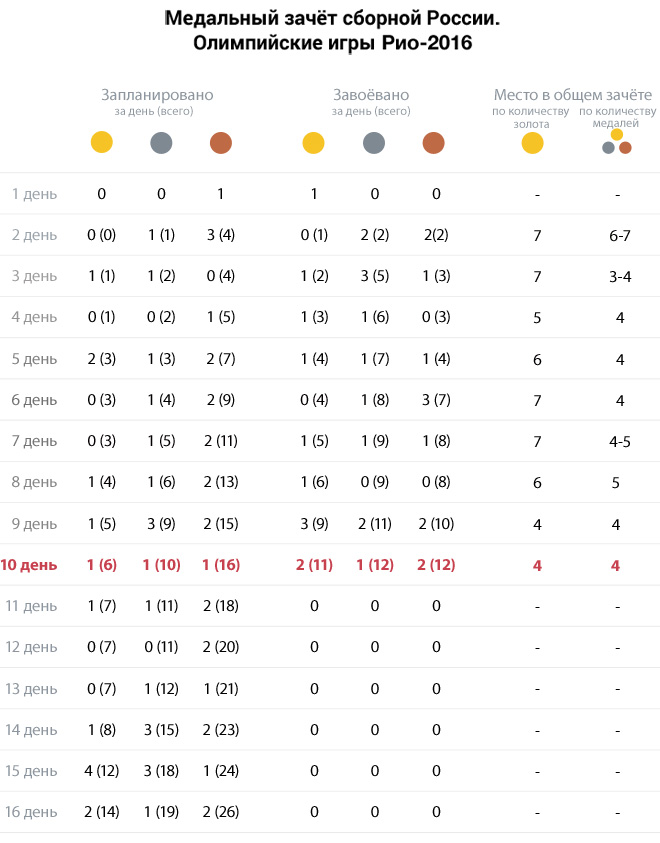Click the 'по количеству медалей' subheader
The height and width of the screenshot is (843, 660).
coord(618,117)
